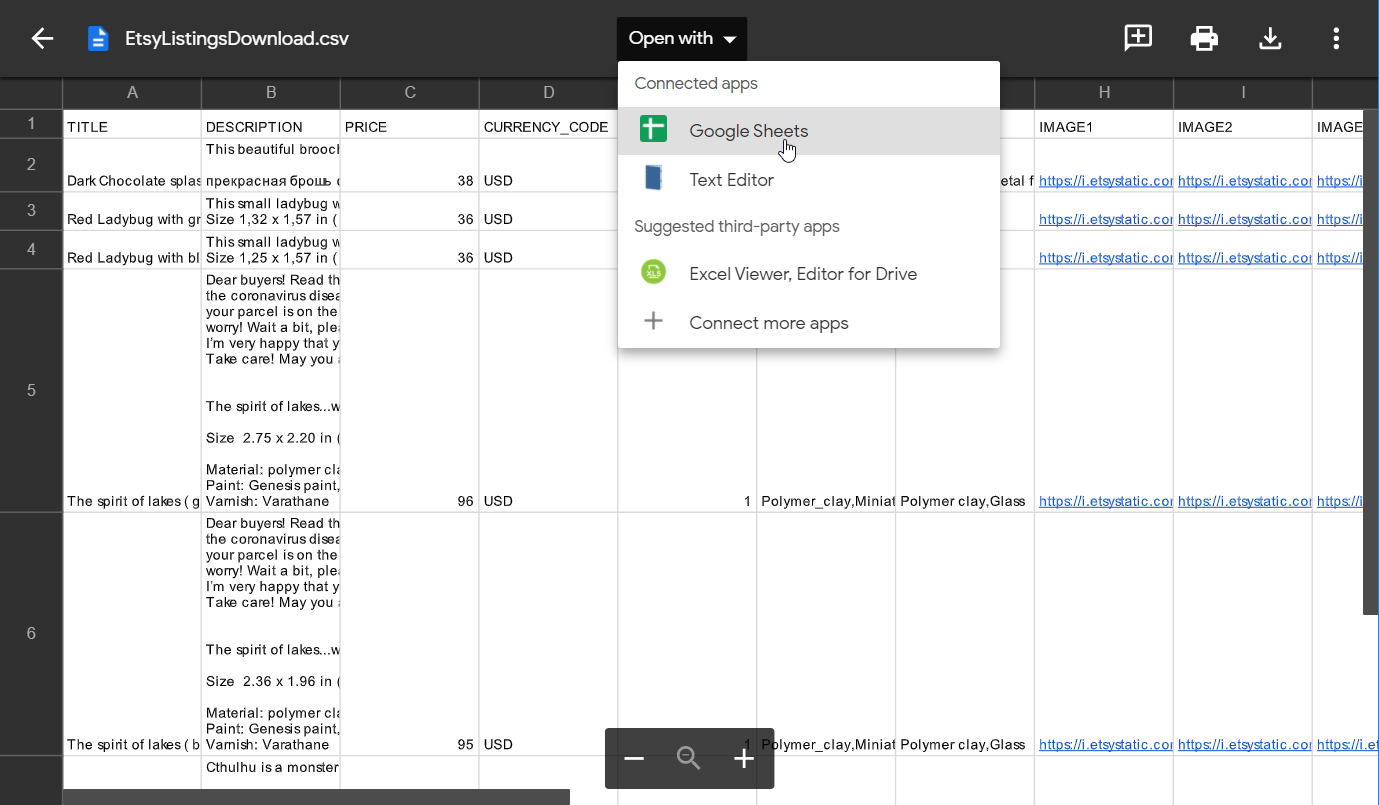
Task: Download the CSV file
Action: (1270, 39)
